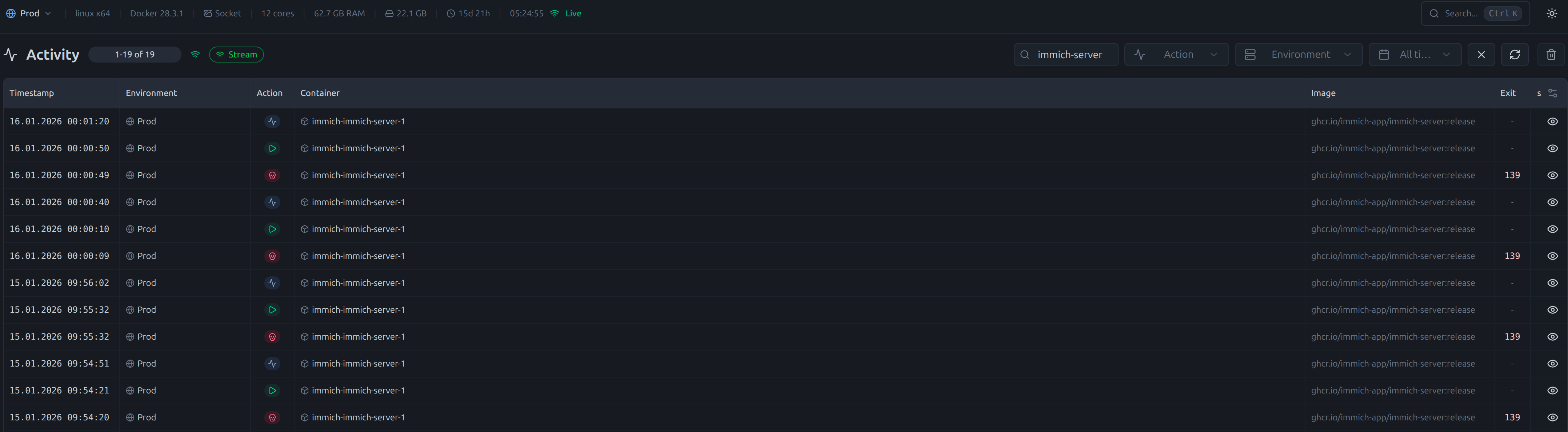Clear filters with the X button
This screenshot has height=432, width=1568.
click(x=1481, y=55)
